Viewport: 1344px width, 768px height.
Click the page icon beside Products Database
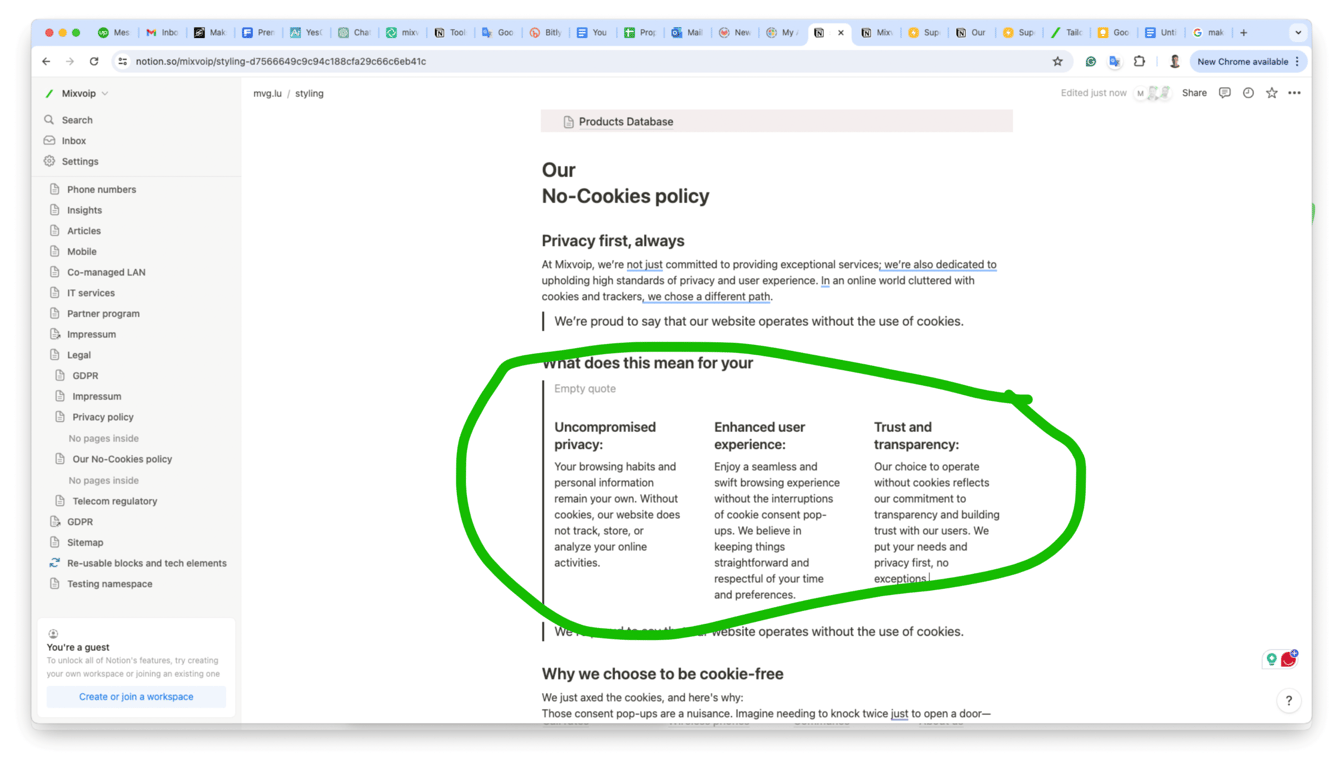568,122
